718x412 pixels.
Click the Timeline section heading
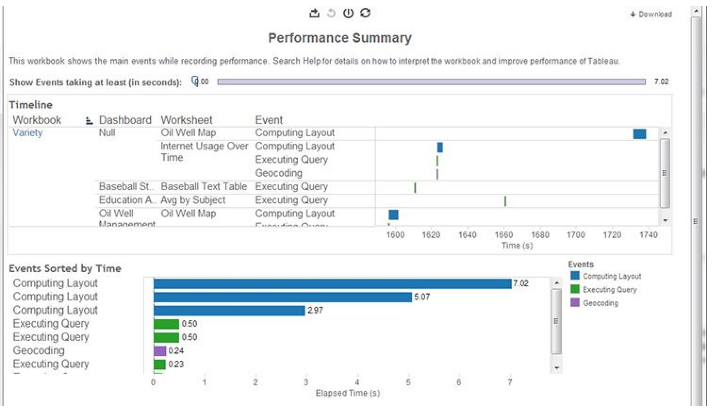(x=31, y=105)
